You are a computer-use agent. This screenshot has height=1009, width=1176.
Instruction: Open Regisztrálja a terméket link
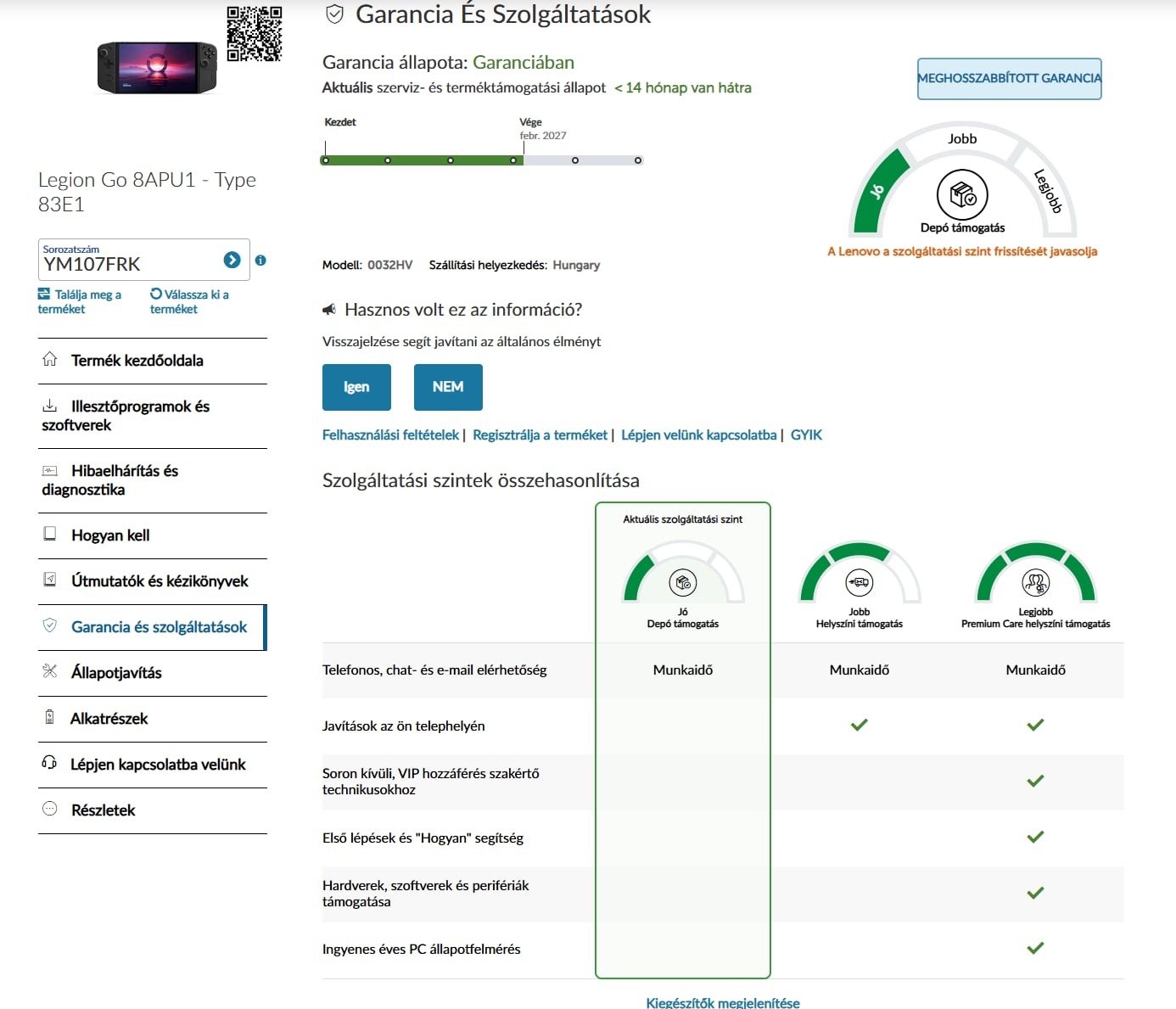pos(540,434)
